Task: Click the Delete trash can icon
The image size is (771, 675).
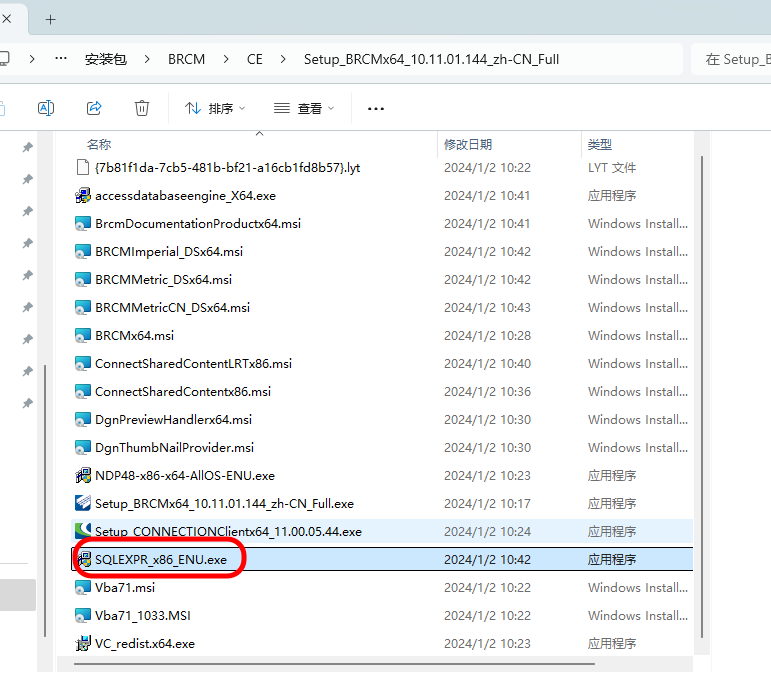Action: click(142, 108)
